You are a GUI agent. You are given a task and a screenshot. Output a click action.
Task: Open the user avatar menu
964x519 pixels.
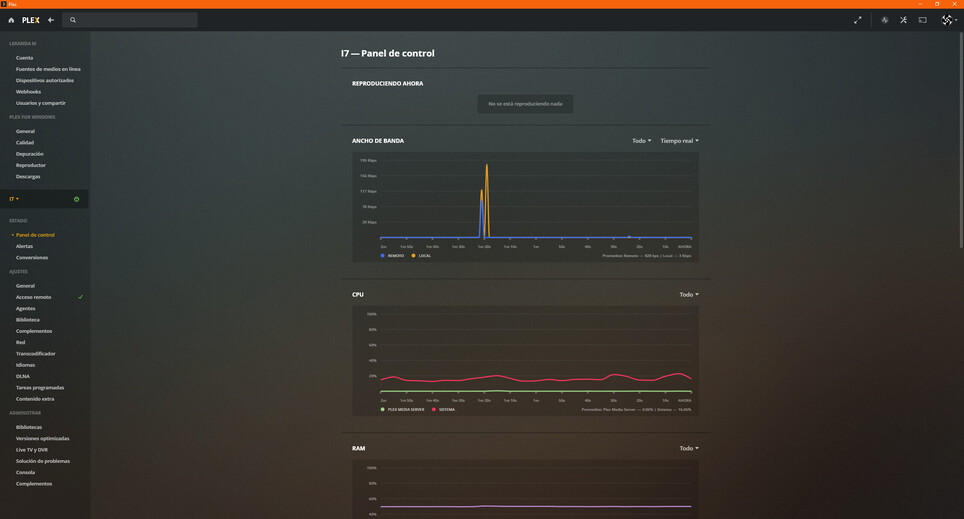(x=949, y=20)
